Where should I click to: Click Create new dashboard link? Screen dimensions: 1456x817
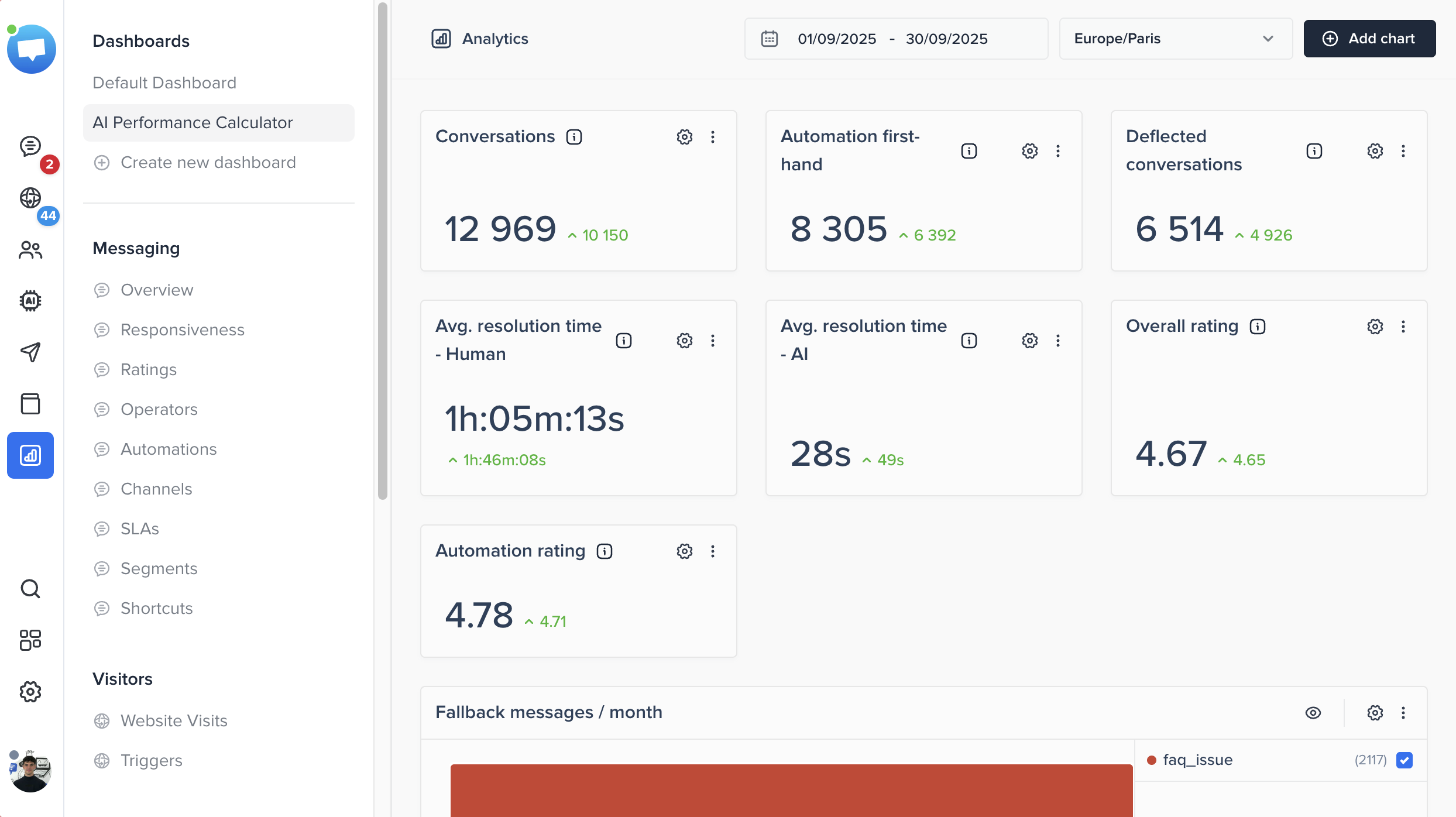pyautogui.click(x=208, y=162)
